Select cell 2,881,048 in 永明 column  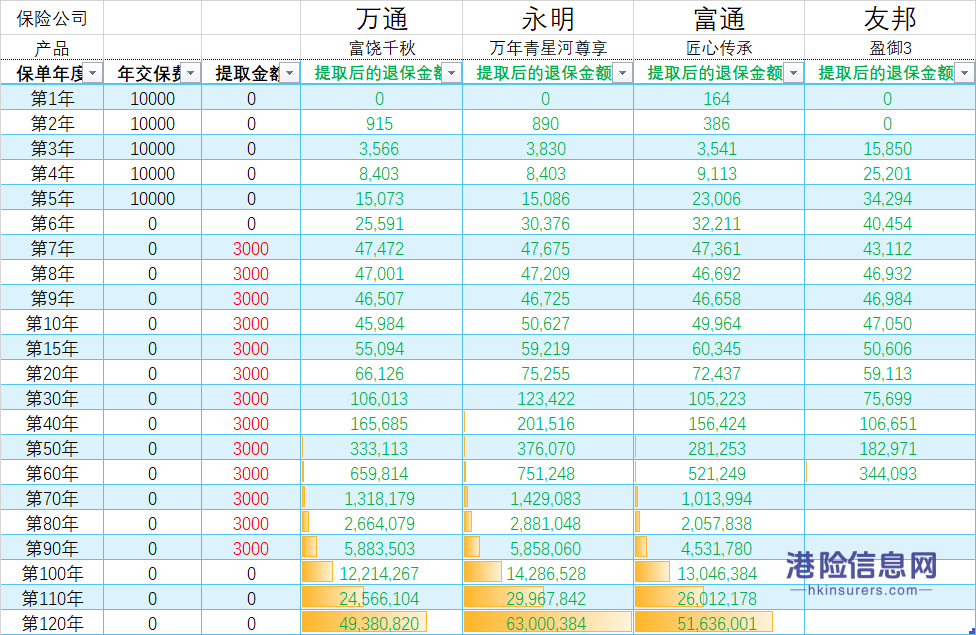tap(548, 523)
